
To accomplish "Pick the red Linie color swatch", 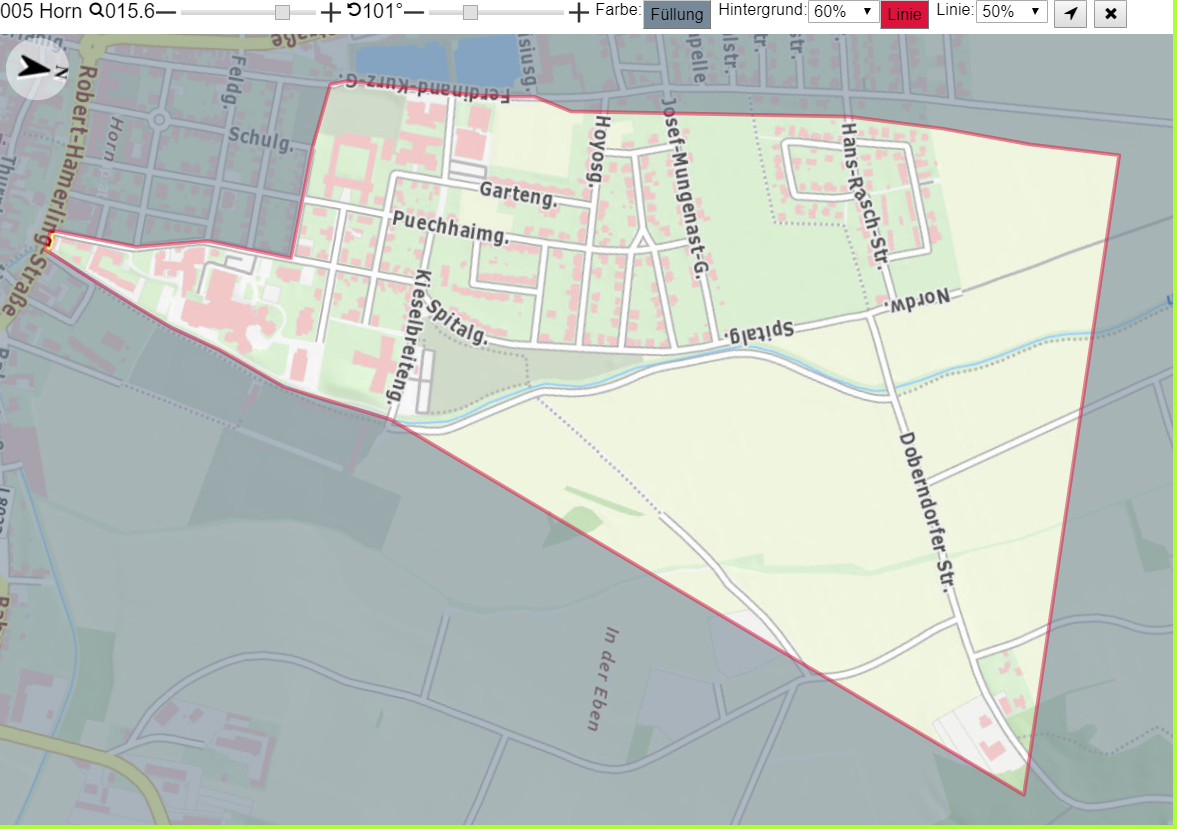I will [x=905, y=14].
